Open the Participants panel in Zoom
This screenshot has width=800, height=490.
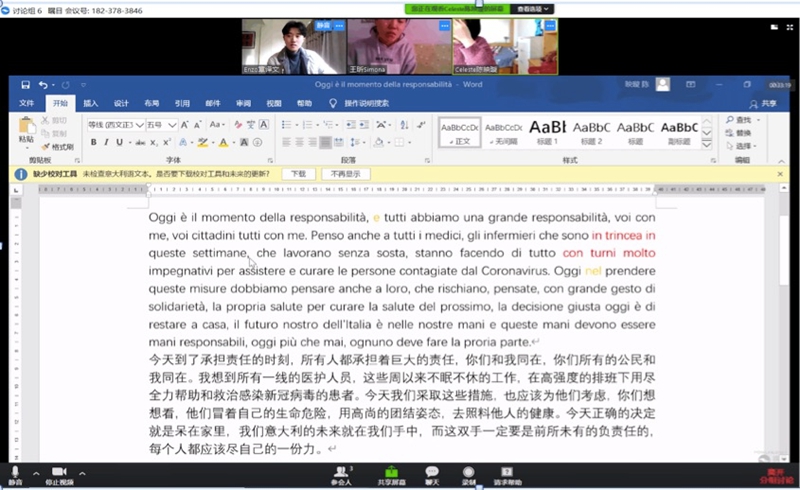pos(341,473)
